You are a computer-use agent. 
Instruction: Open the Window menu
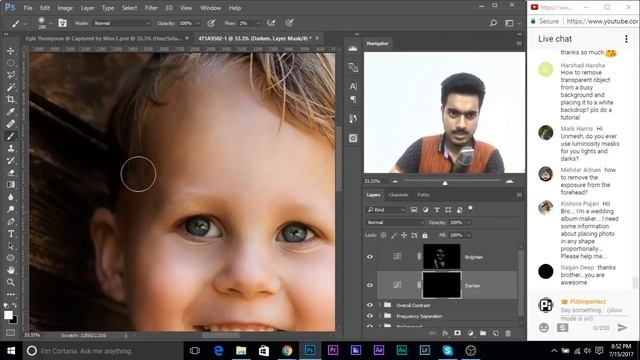tap(211, 8)
